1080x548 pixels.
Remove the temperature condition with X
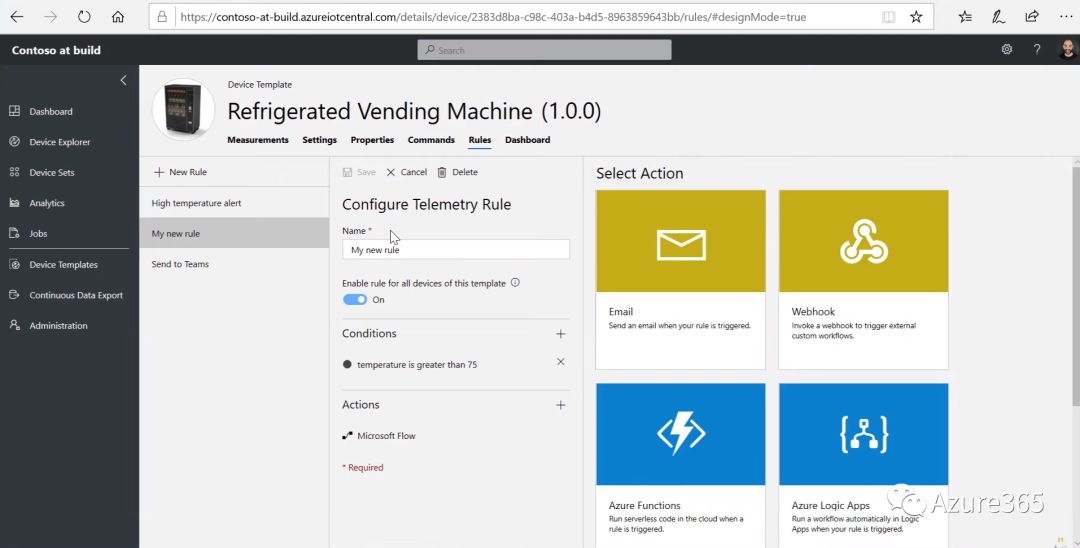click(560, 362)
